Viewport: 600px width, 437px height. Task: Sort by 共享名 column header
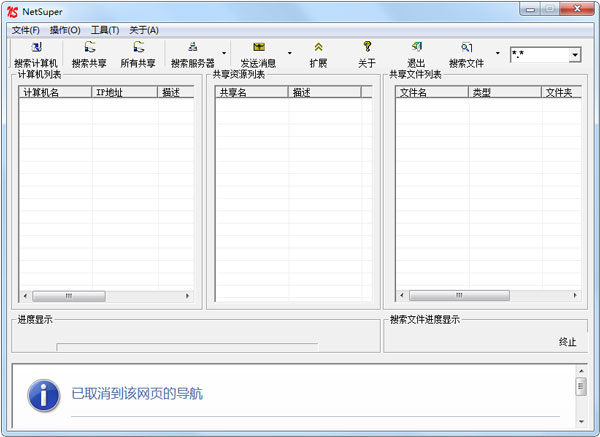coord(252,92)
